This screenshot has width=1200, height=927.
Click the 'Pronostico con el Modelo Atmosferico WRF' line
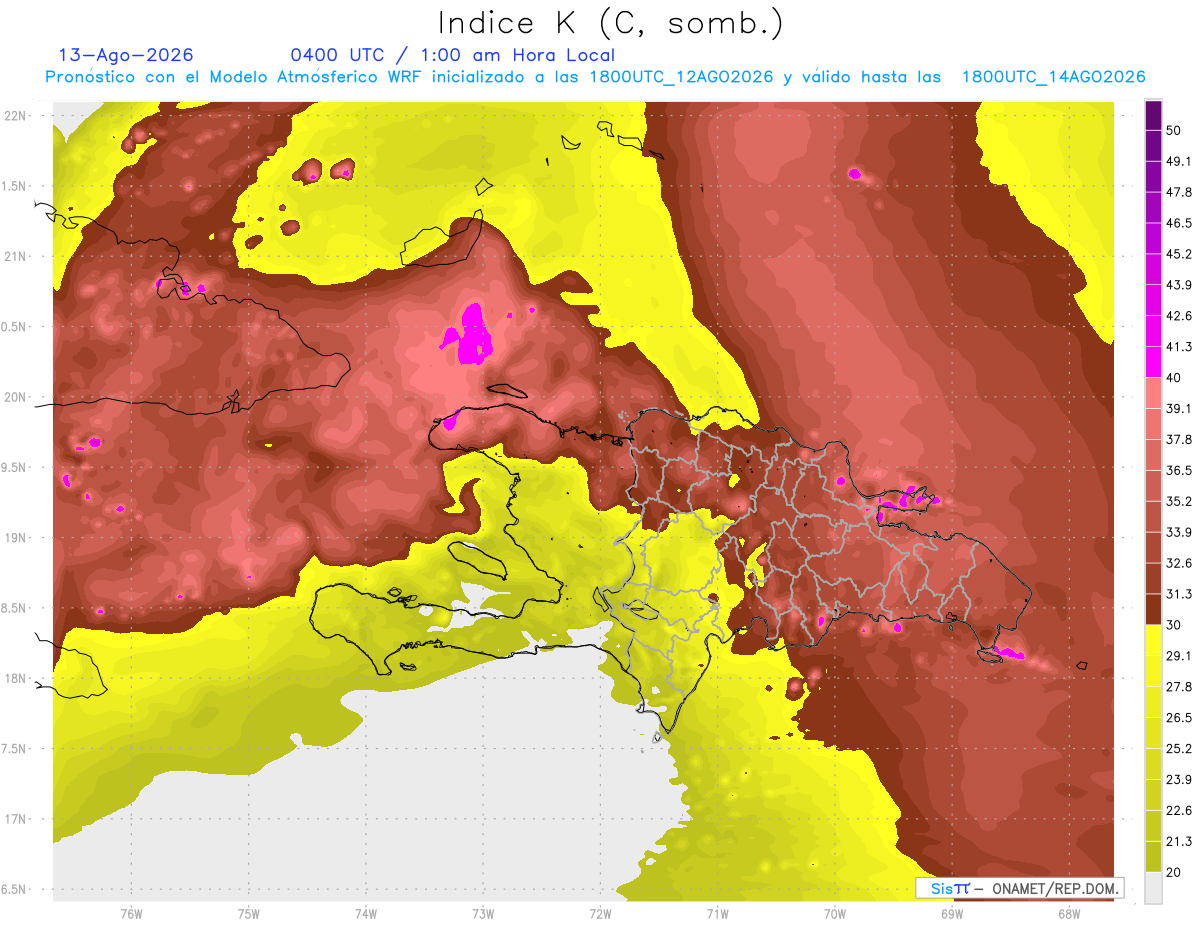(596, 77)
